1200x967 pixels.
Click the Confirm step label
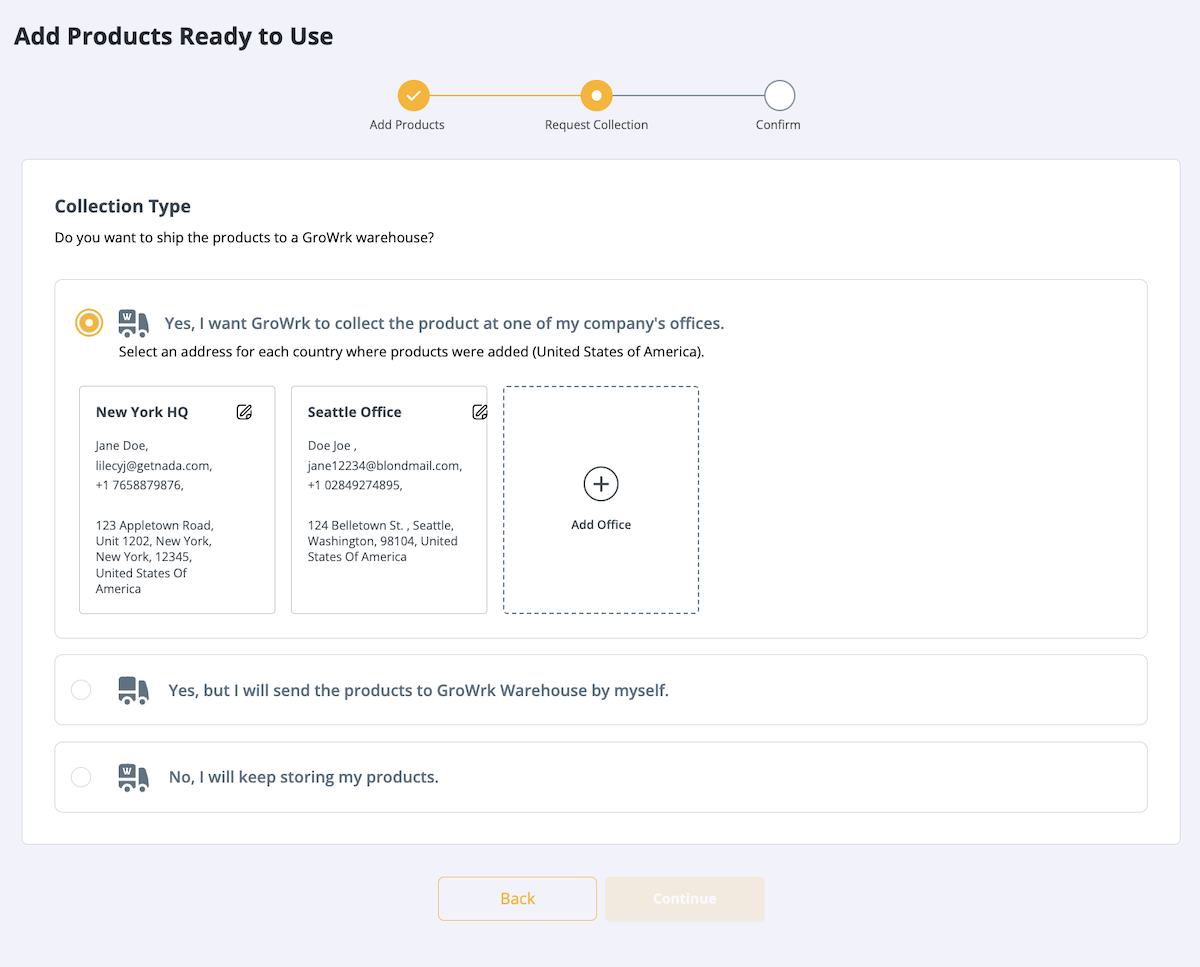[778, 125]
